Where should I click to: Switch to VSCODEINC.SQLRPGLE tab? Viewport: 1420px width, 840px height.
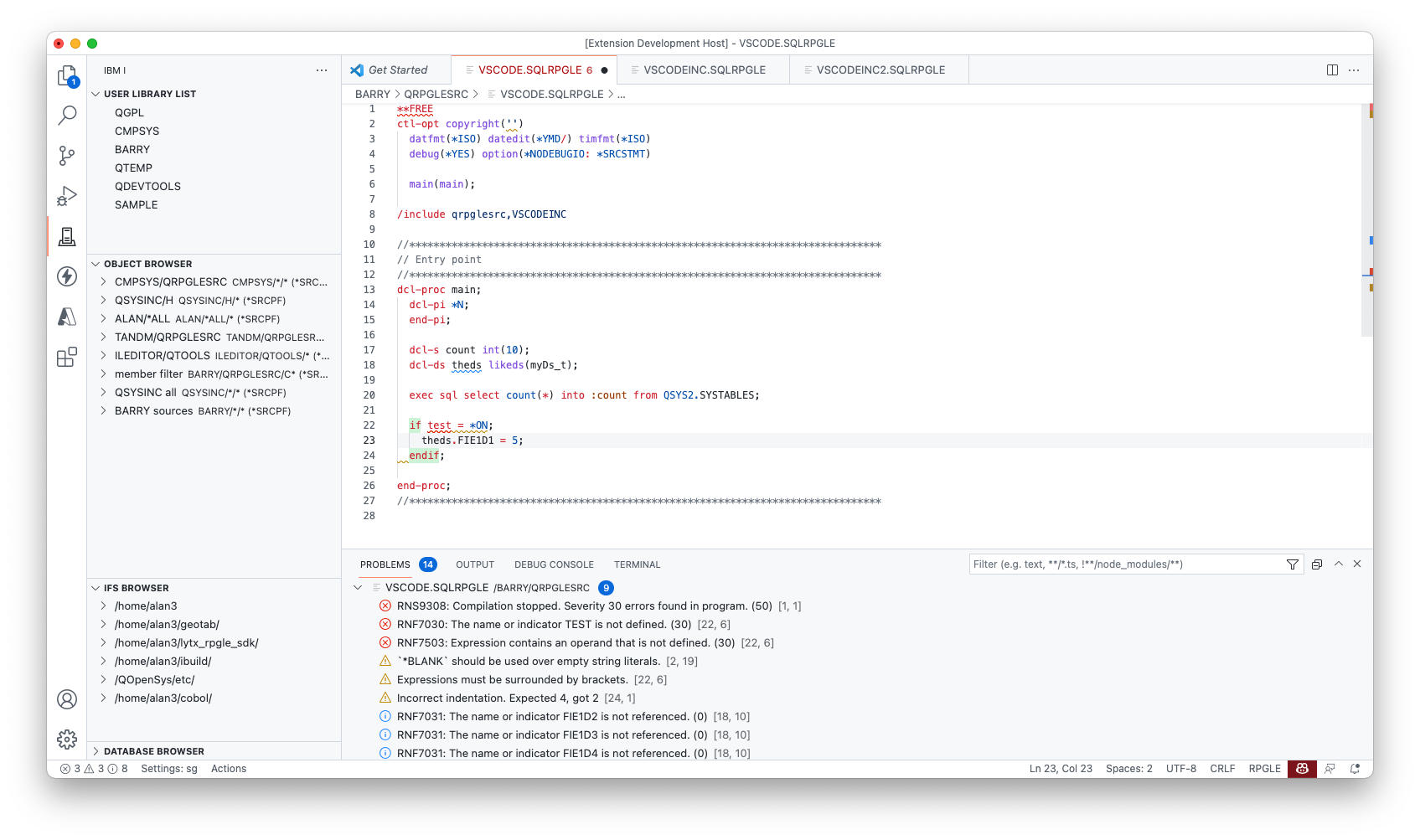[x=703, y=70]
